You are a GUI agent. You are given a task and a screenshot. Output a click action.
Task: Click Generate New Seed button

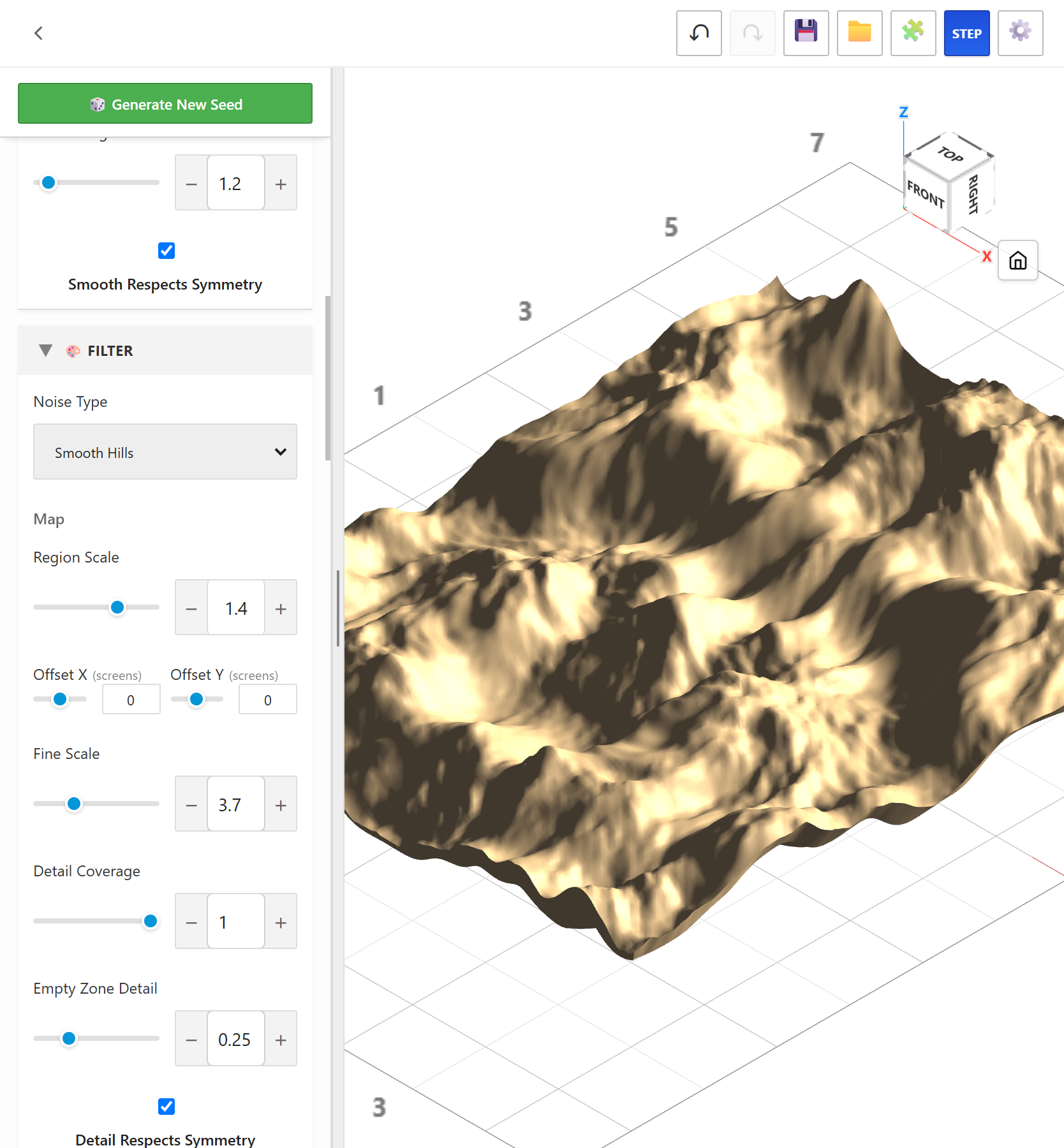pos(165,103)
